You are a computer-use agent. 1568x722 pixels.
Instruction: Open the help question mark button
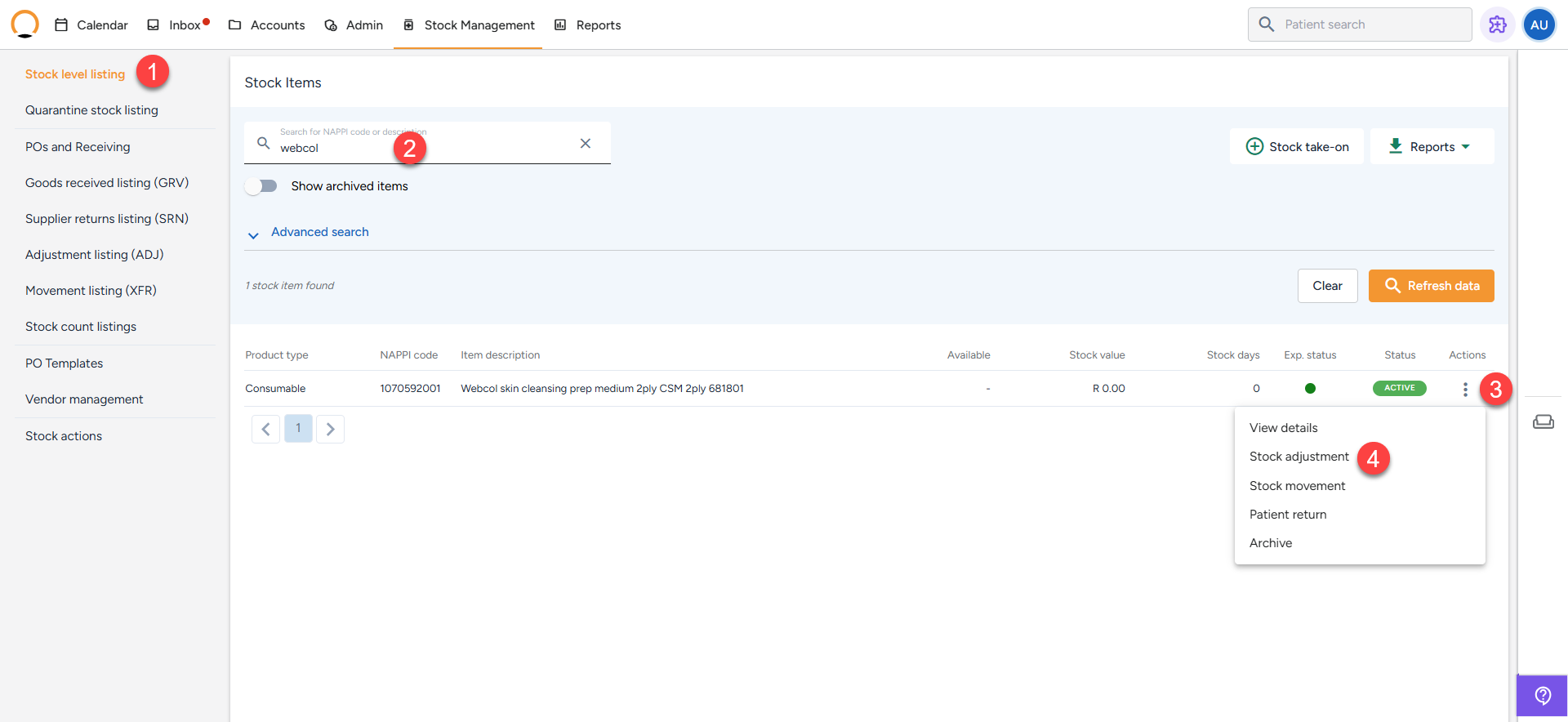[x=1542, y=696]
